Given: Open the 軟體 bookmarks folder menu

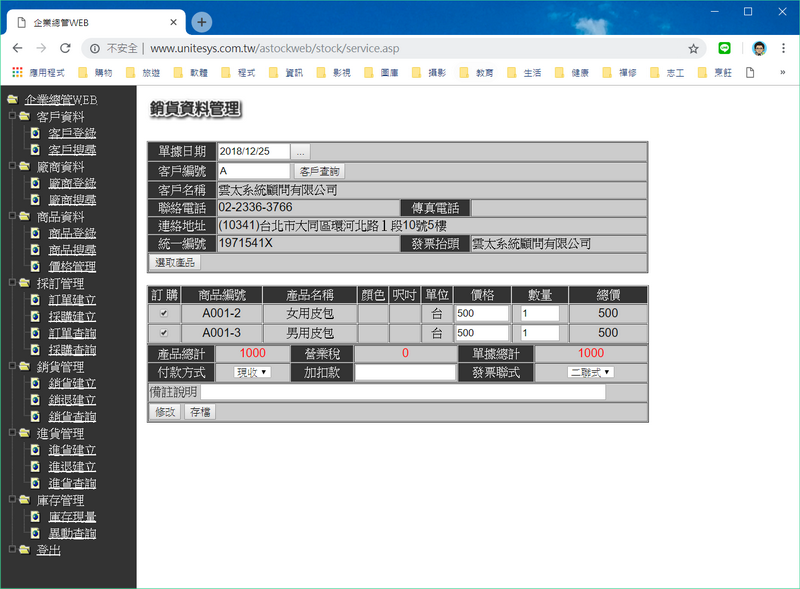Looking at the screenshot, I should [190, 72].
